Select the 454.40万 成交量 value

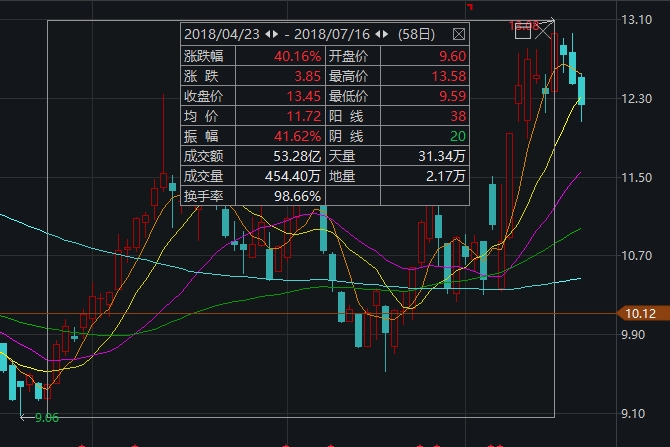click(x=293, y=176)
